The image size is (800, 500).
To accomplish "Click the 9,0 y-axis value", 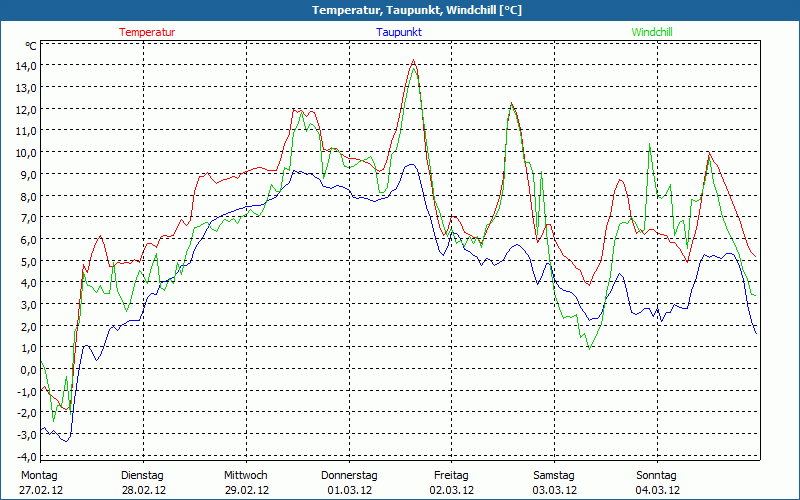I will [x=28, y=174].
